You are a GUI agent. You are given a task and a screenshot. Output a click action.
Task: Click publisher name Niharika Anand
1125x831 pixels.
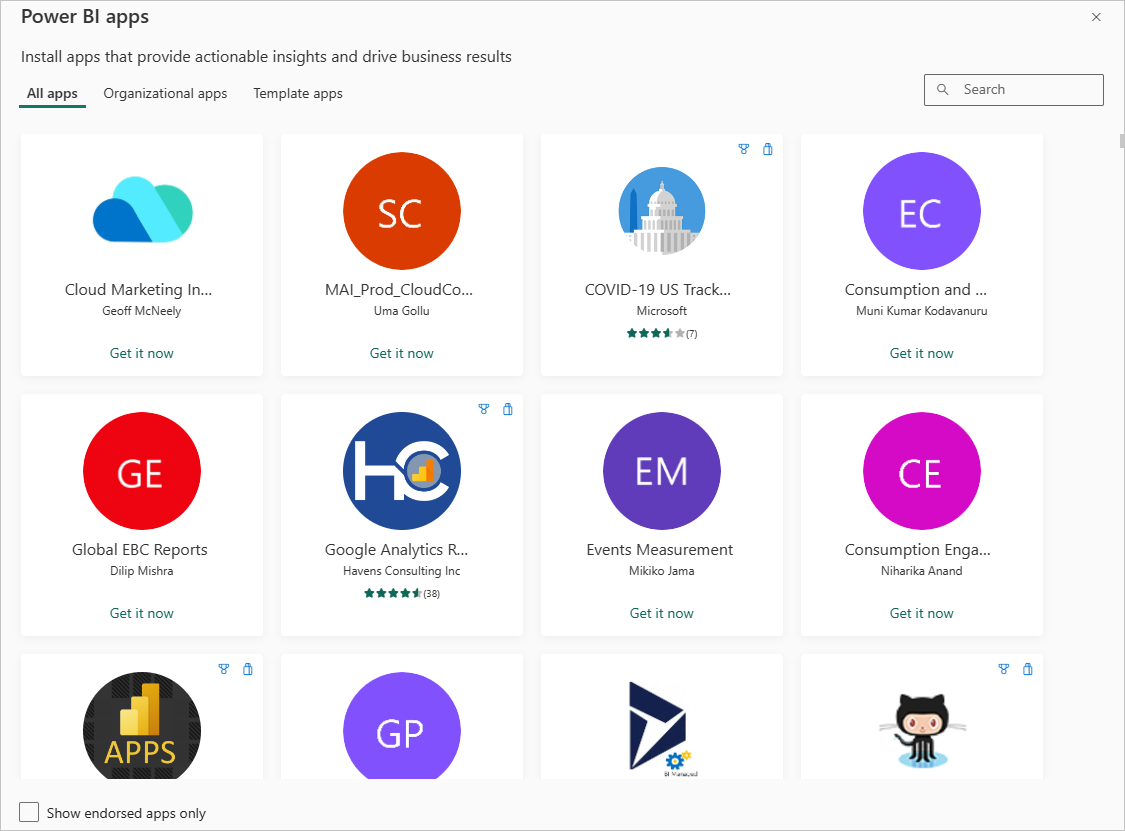tap(921, 571)
